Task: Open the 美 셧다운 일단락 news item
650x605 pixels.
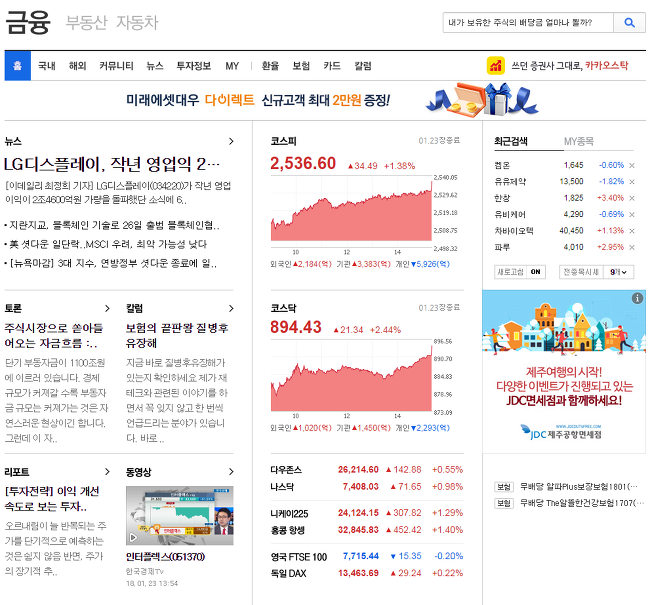Action: click(x=106, y=244)
